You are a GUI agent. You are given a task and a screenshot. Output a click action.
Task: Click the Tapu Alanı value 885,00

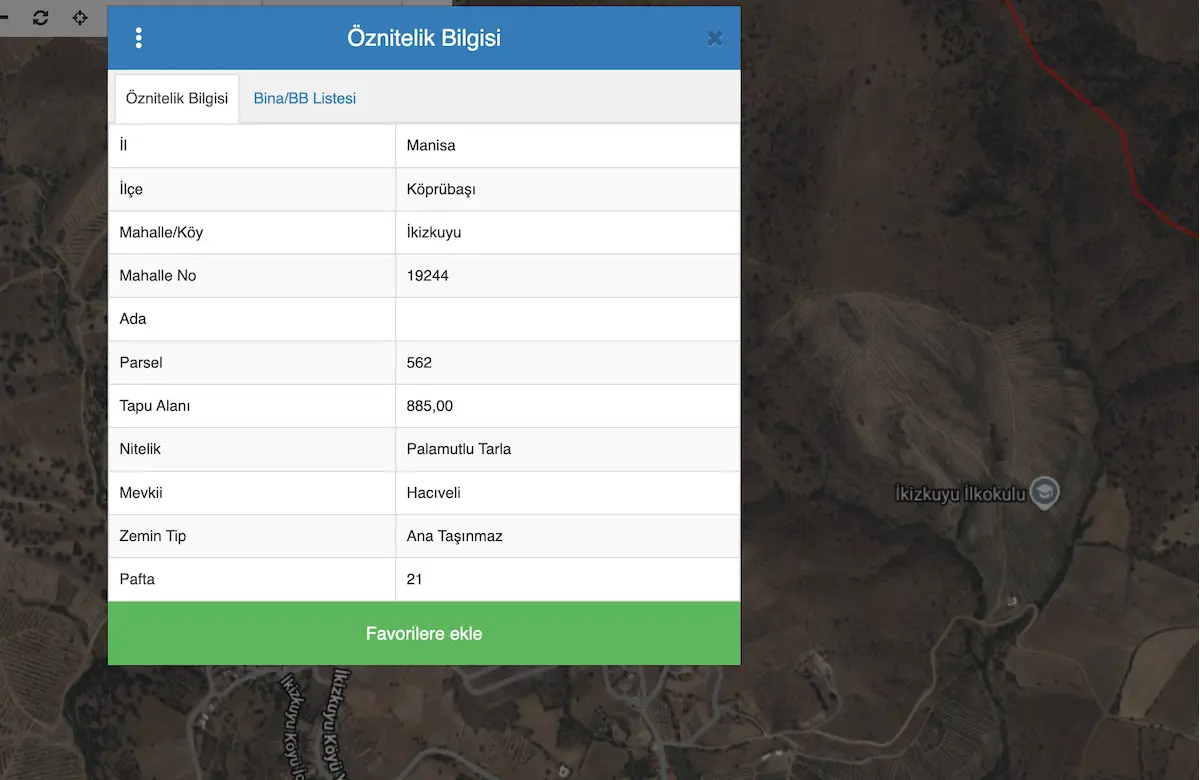[430, 406]
